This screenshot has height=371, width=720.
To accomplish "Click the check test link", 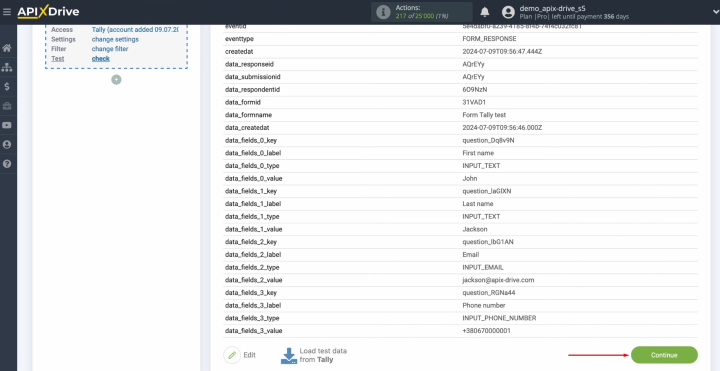I will [101, 59].
